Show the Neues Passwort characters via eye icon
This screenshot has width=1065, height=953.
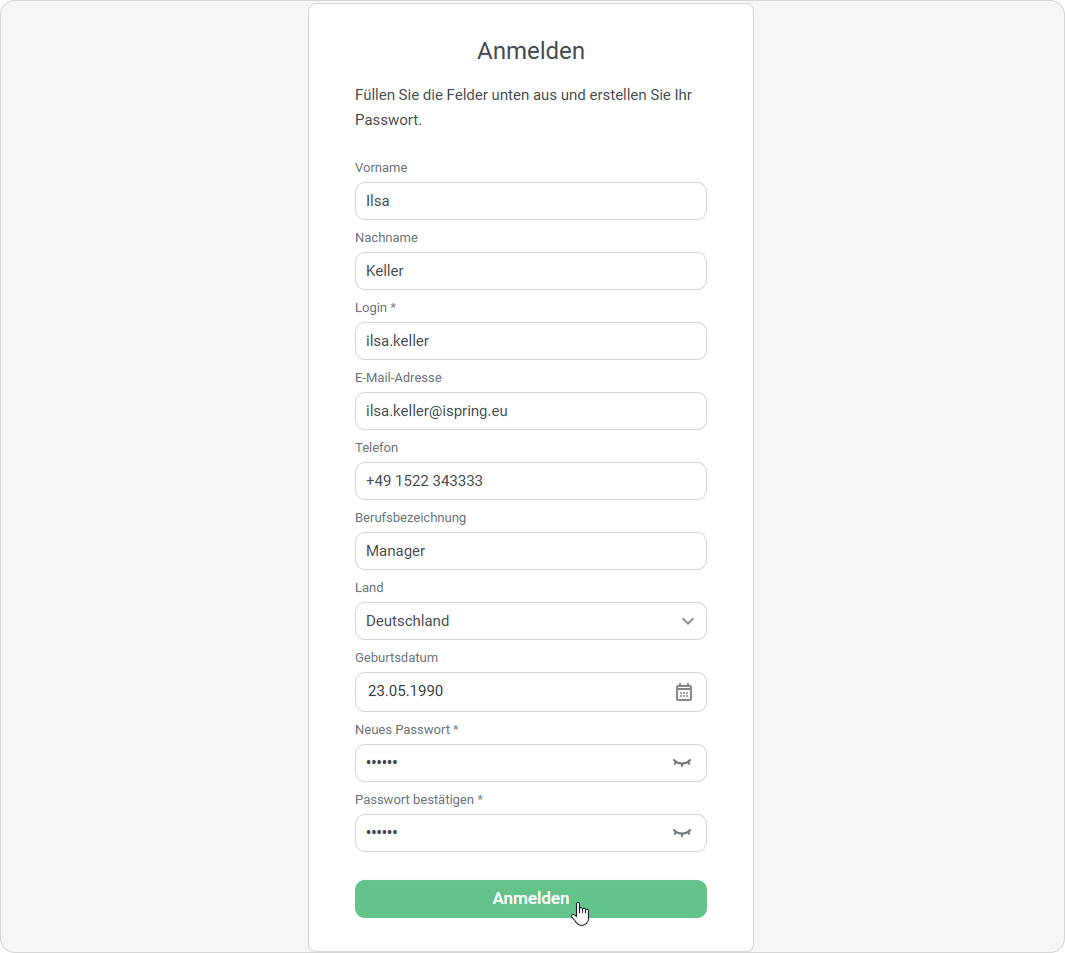tap(682, 763)
